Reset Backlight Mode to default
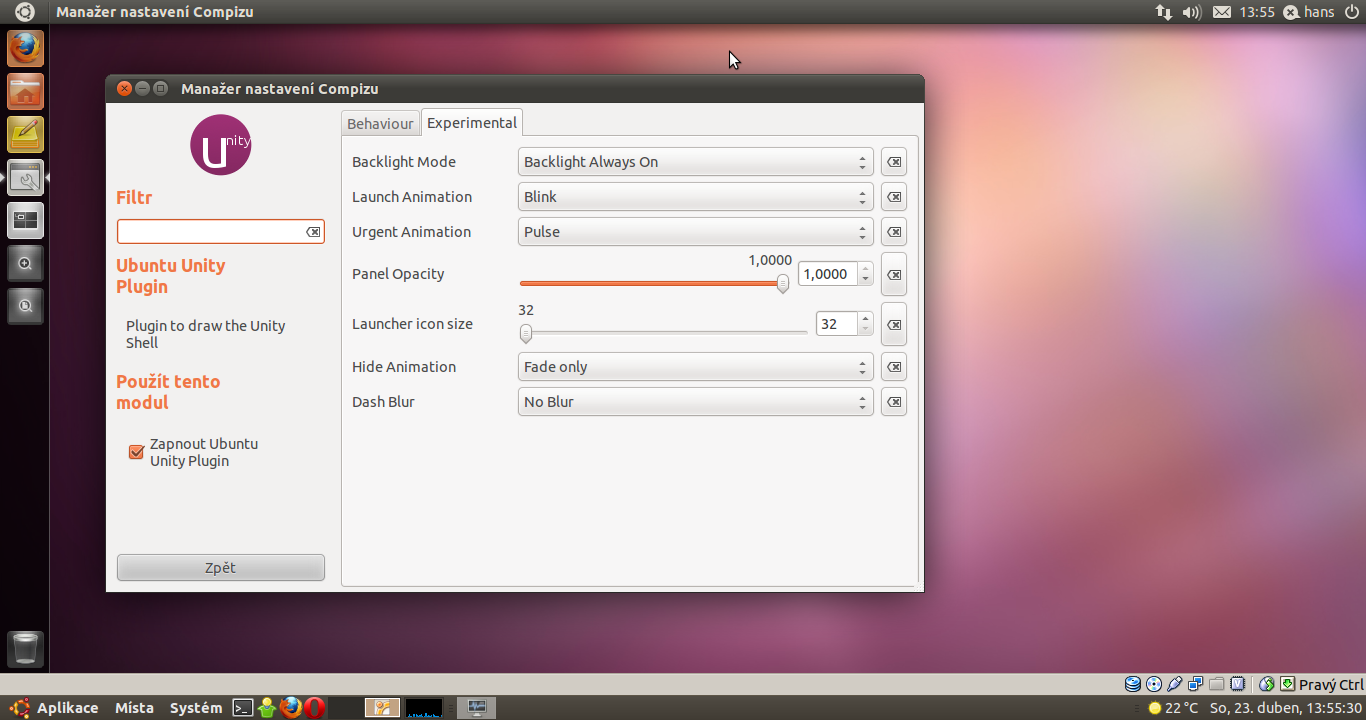This screenshot has height=720, width=1366. coord(894,162)
